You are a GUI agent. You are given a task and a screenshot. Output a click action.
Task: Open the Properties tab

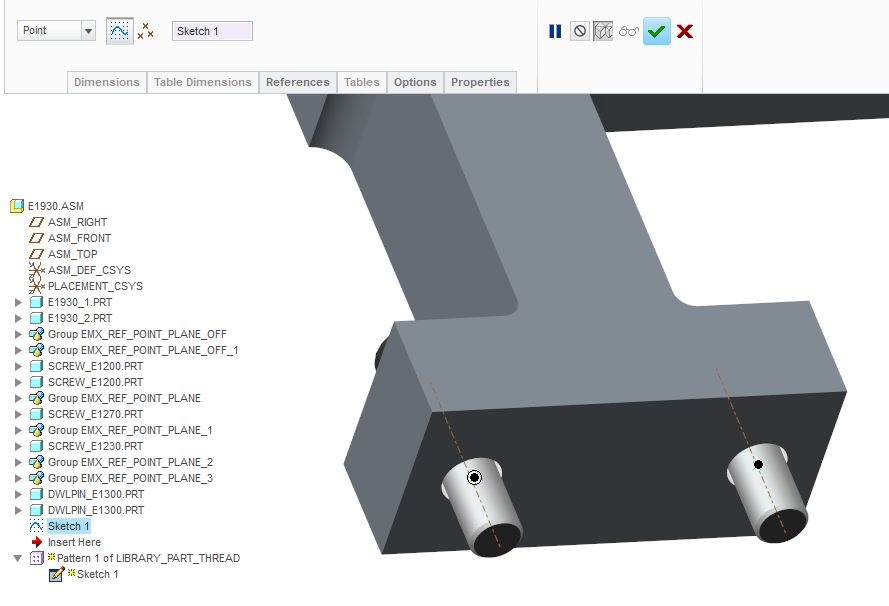(x=480, y=82)
